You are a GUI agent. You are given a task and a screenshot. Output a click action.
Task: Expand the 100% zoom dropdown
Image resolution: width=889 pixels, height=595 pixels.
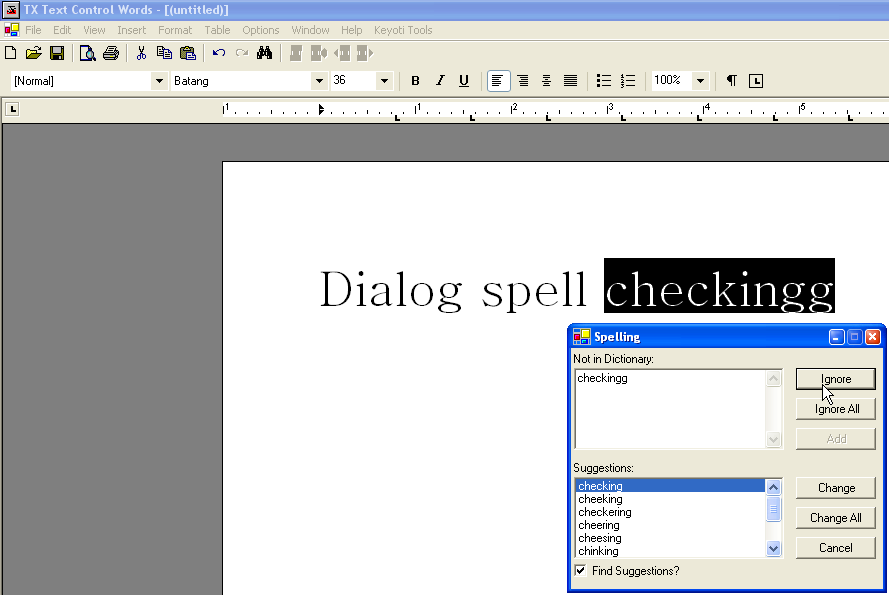click(700, 81)
